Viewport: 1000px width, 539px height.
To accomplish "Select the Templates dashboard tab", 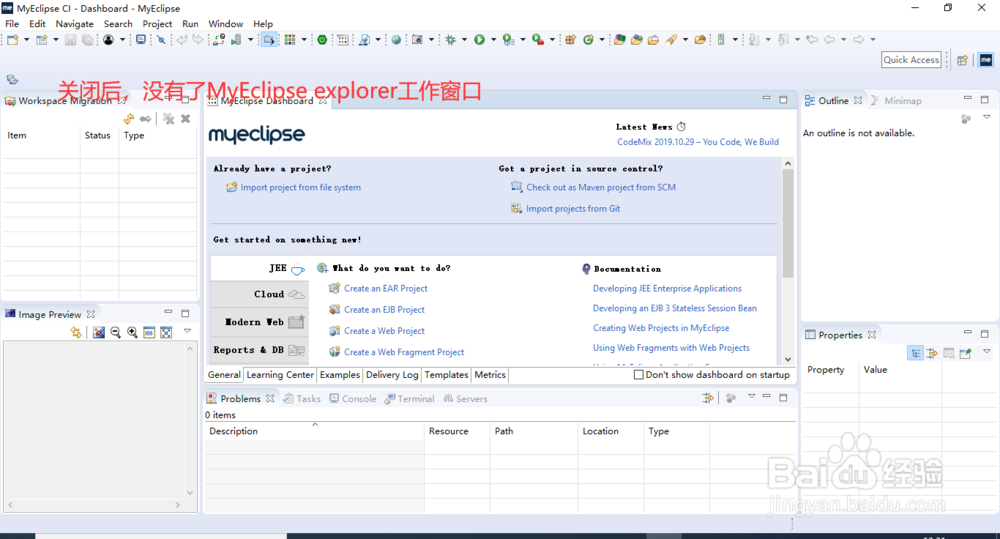I will coord(446,375).
